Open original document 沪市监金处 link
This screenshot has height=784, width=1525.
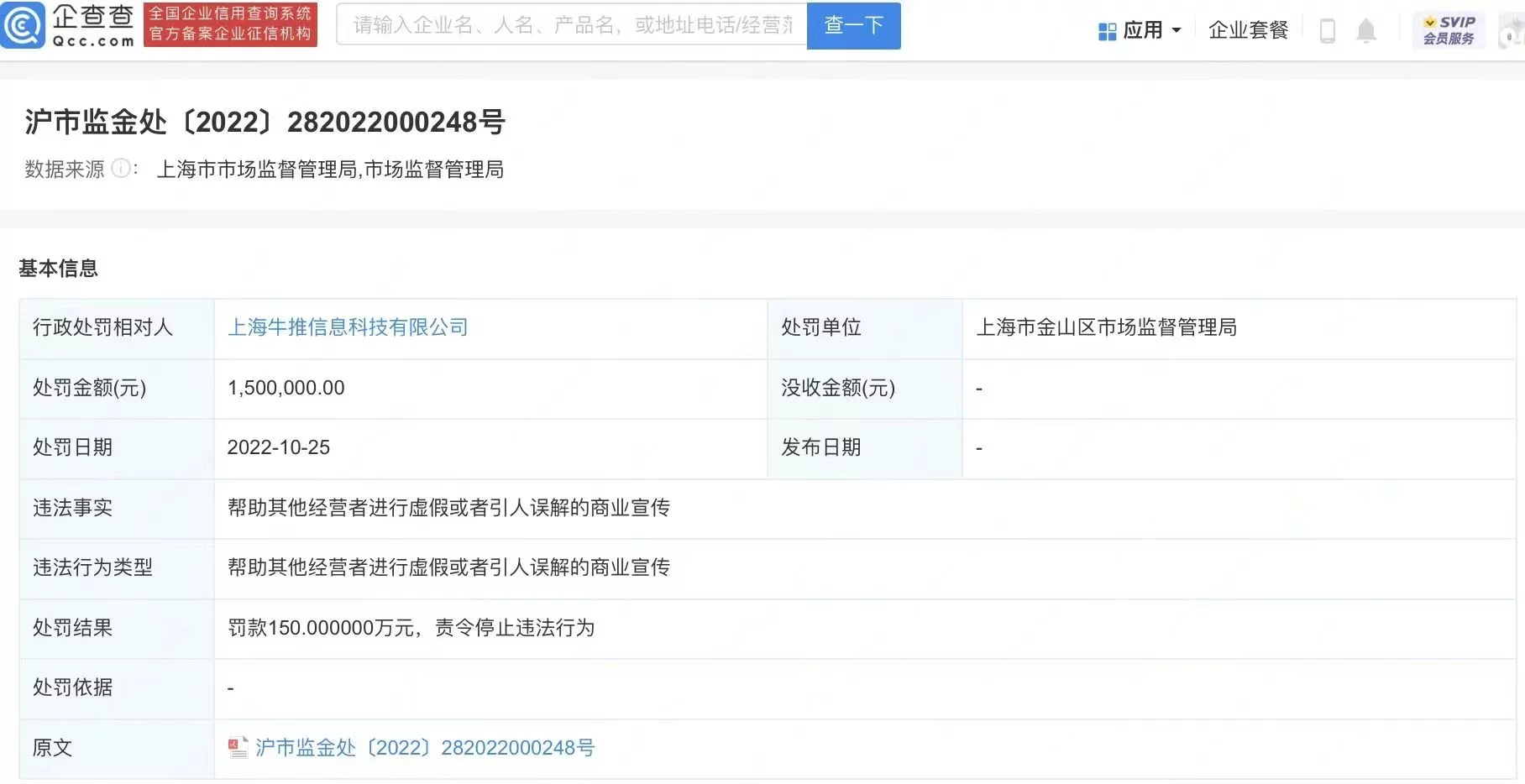tap(425, 747)
